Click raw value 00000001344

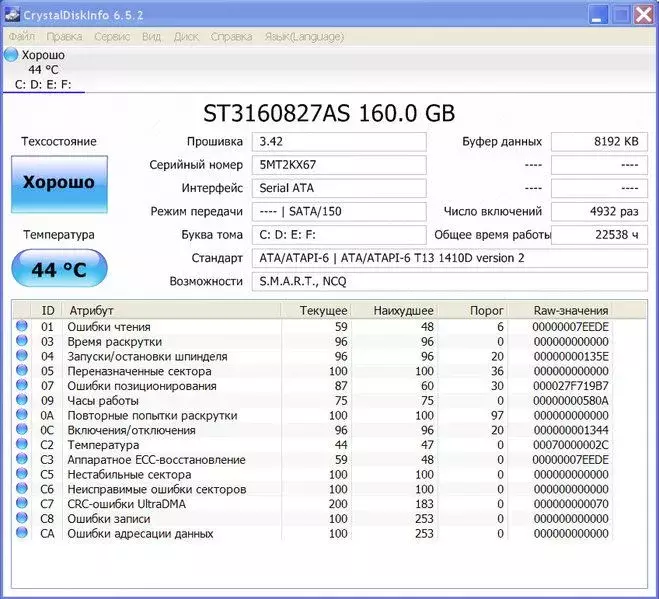[571, 430]
